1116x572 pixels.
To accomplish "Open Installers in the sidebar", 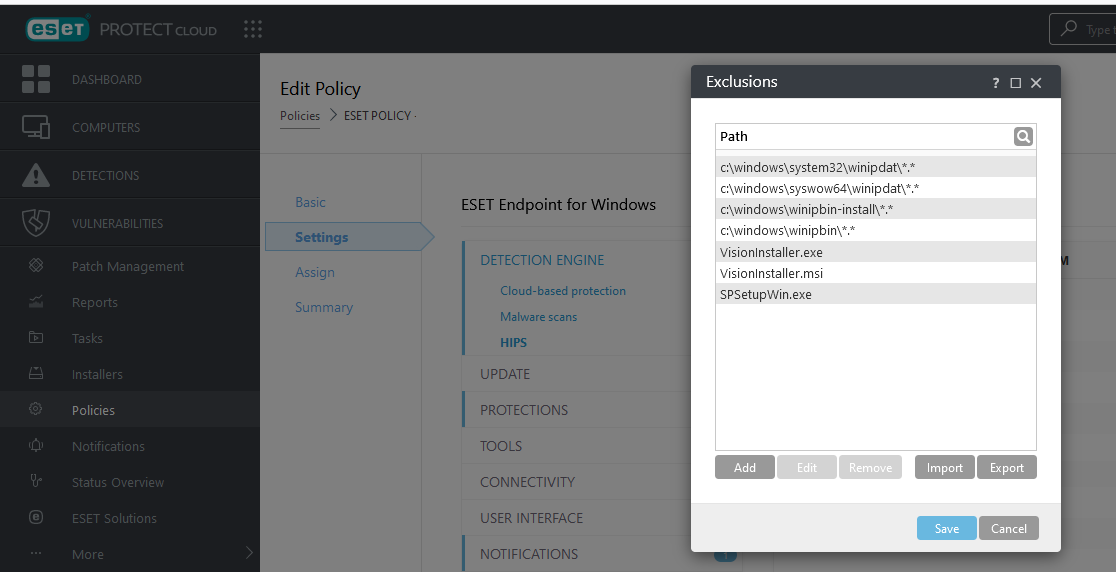I will 97,374.
